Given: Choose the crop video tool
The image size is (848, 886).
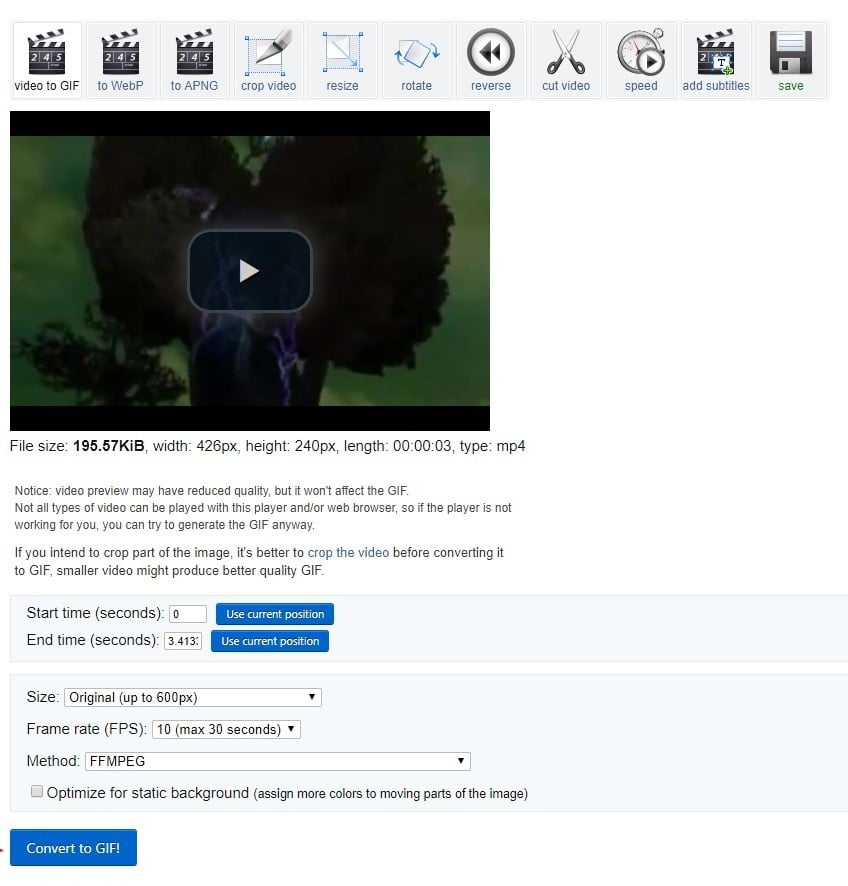Looking at the screenshot, I should tap(268, 60).
